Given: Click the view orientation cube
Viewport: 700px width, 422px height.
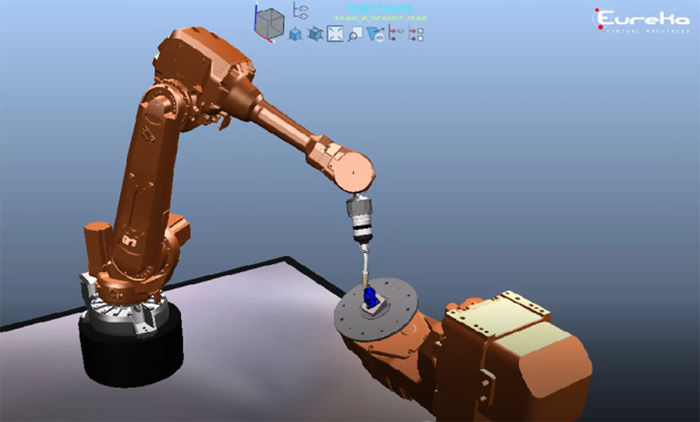Looking at the screenshot, I should (270, 22).
